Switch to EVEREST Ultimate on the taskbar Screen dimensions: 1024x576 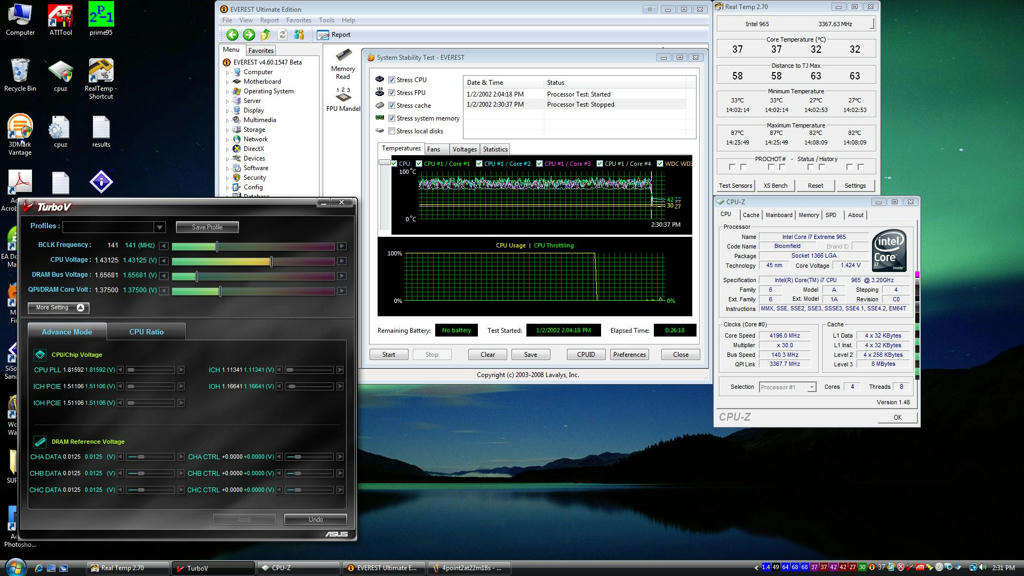[x=384, y=568]
